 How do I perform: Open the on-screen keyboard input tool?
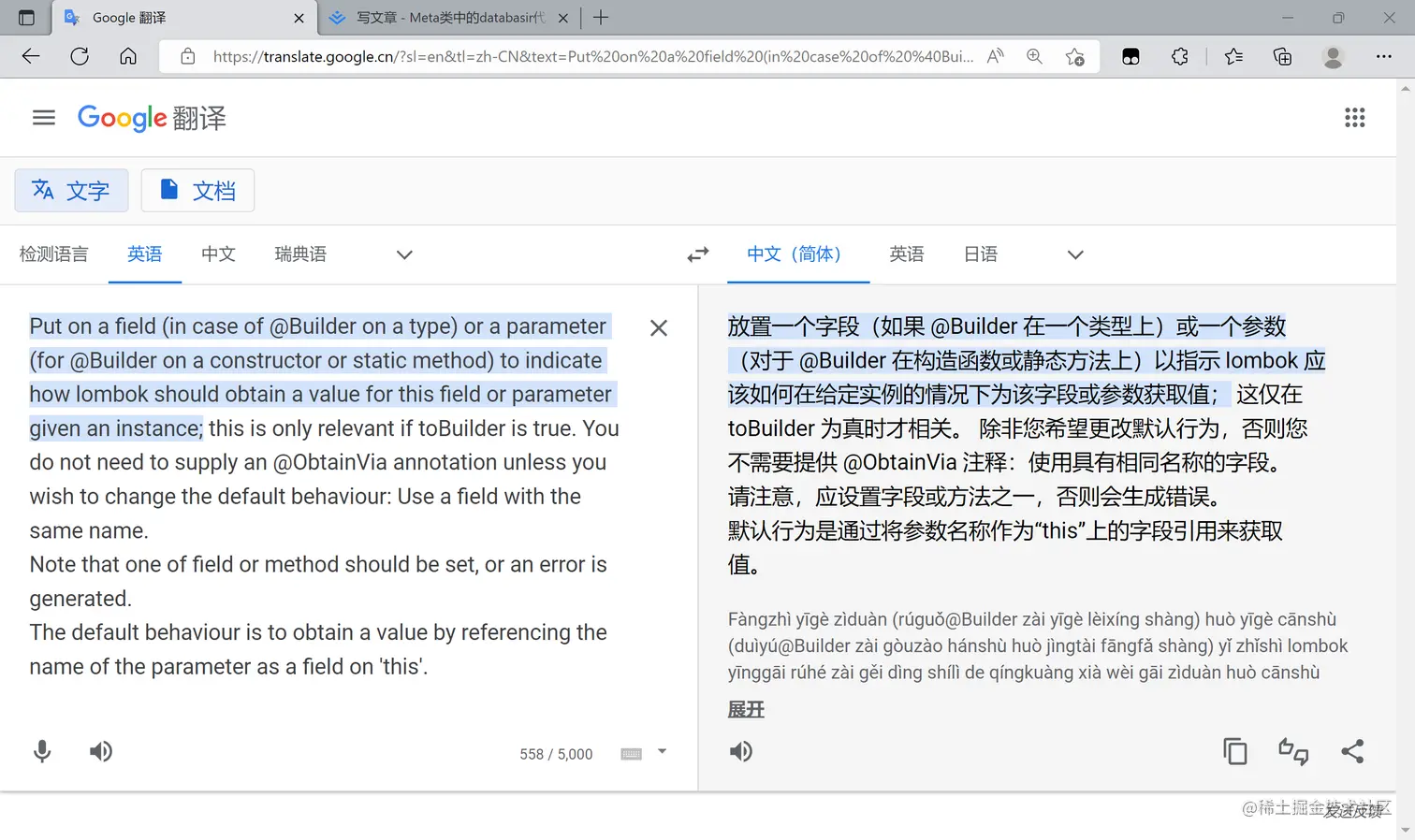(x=632, y=754)
